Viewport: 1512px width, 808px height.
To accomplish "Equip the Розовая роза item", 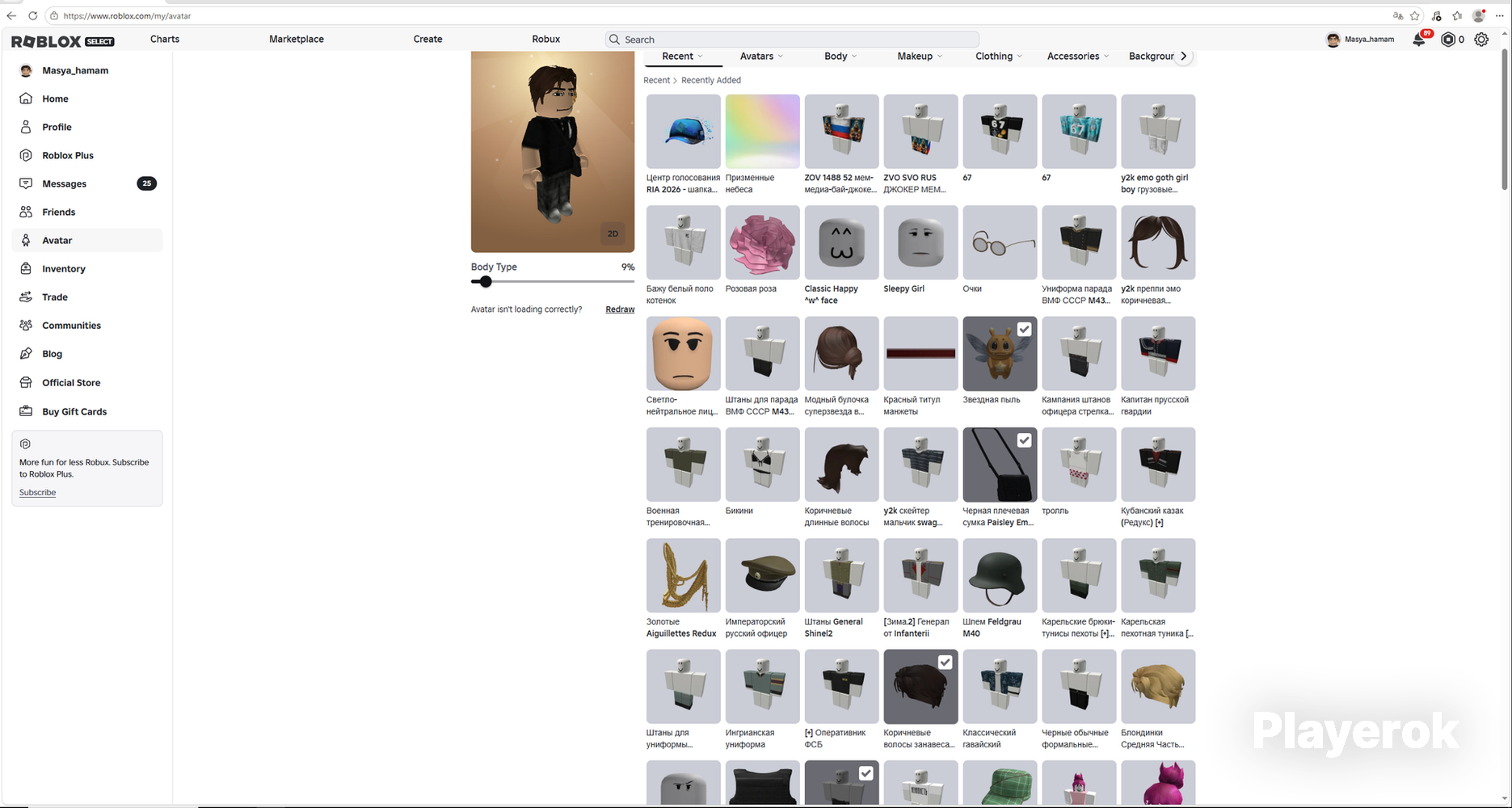I will tap(762, 242).
